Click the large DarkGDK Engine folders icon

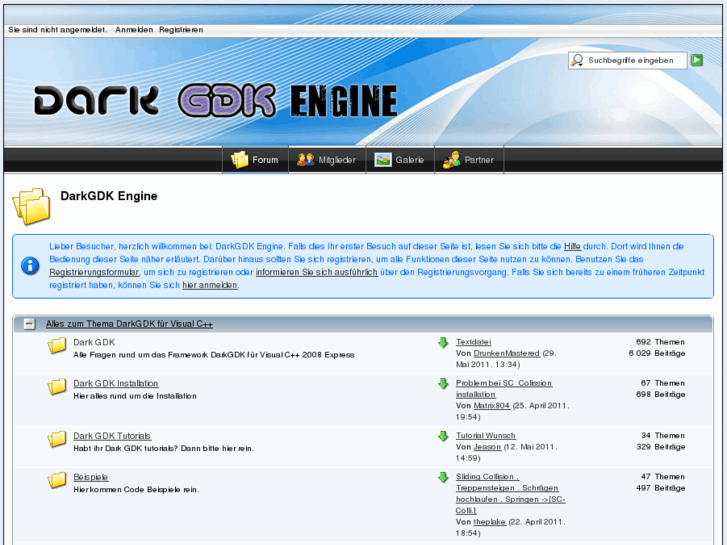coord(32,206)
